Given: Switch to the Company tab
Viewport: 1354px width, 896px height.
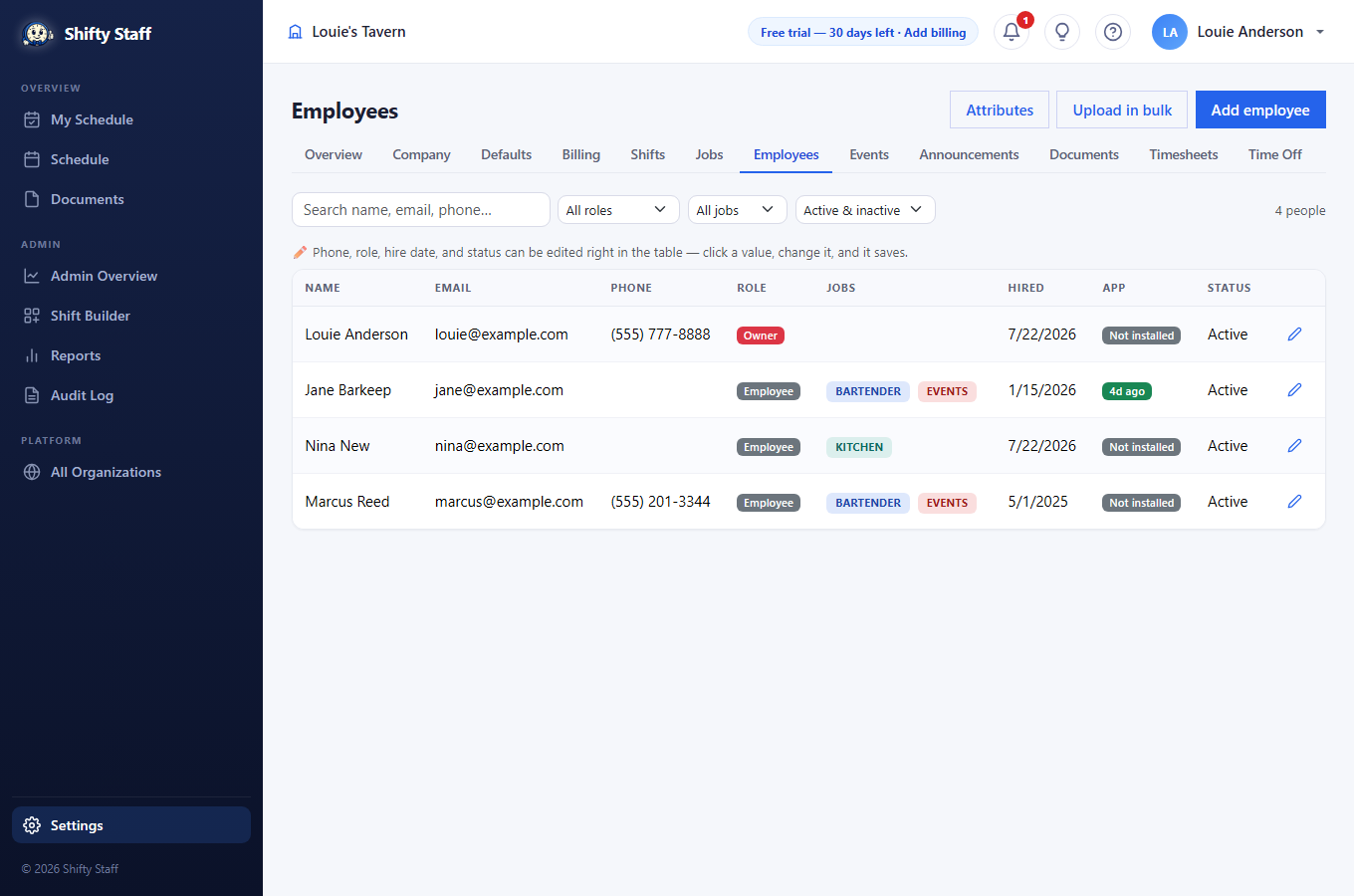Looking at the screenshot, I should [421, 154].
